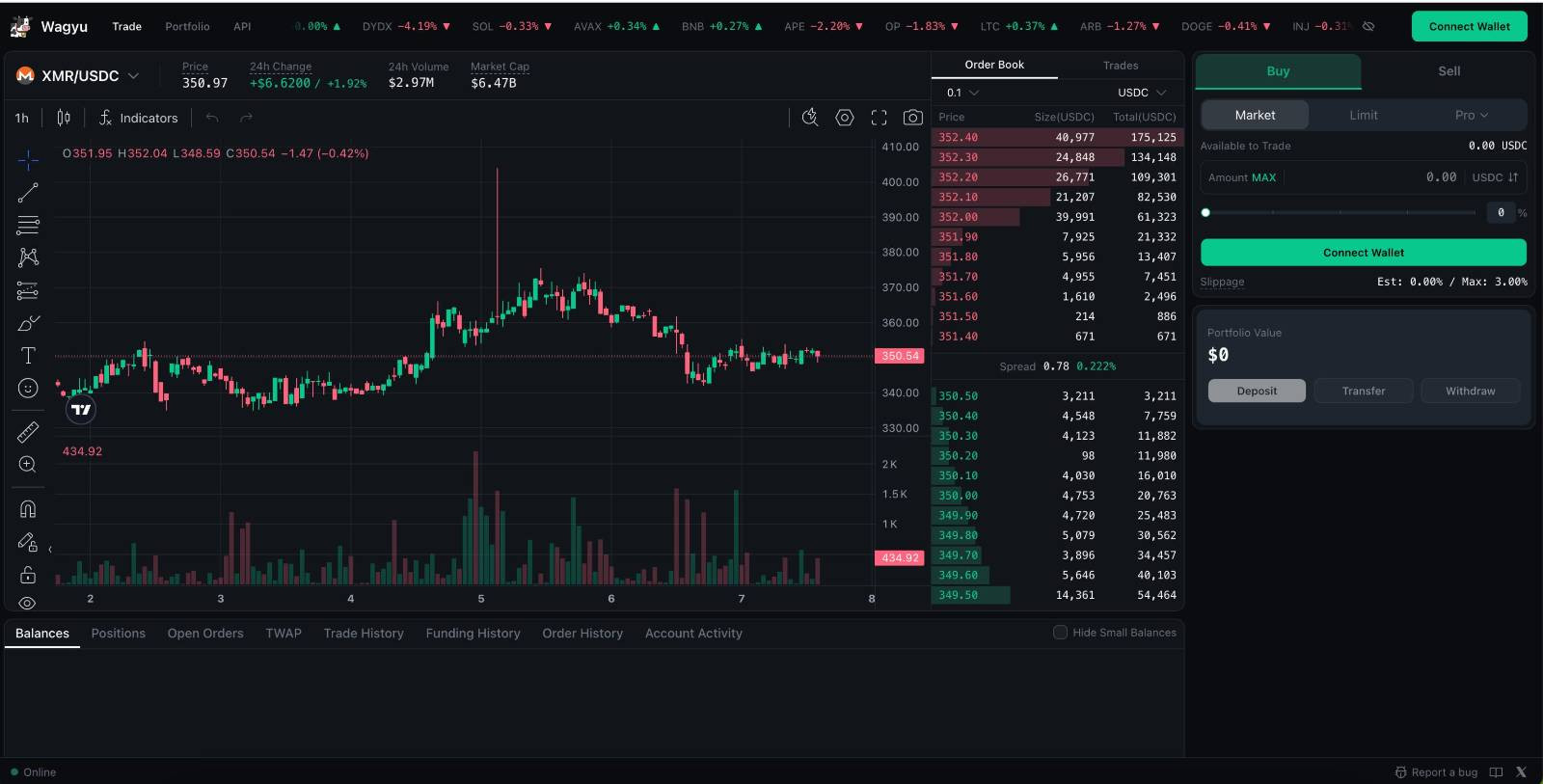This screenshot has width=1543, height=784.
Task: Expand the Pro order type dropdown
Action: [1471, 115]
